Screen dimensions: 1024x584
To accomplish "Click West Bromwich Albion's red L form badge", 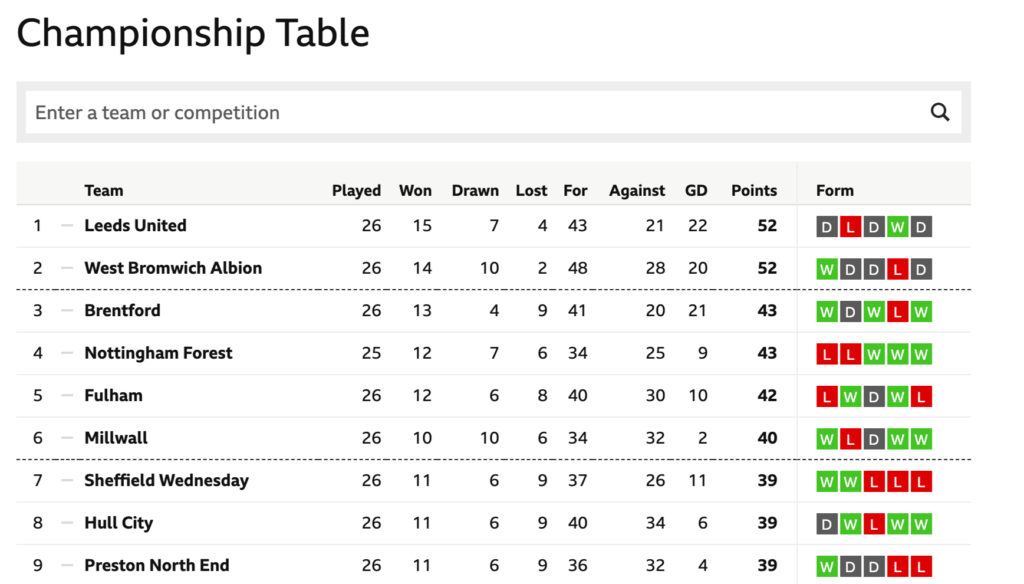I will point(897,269).
